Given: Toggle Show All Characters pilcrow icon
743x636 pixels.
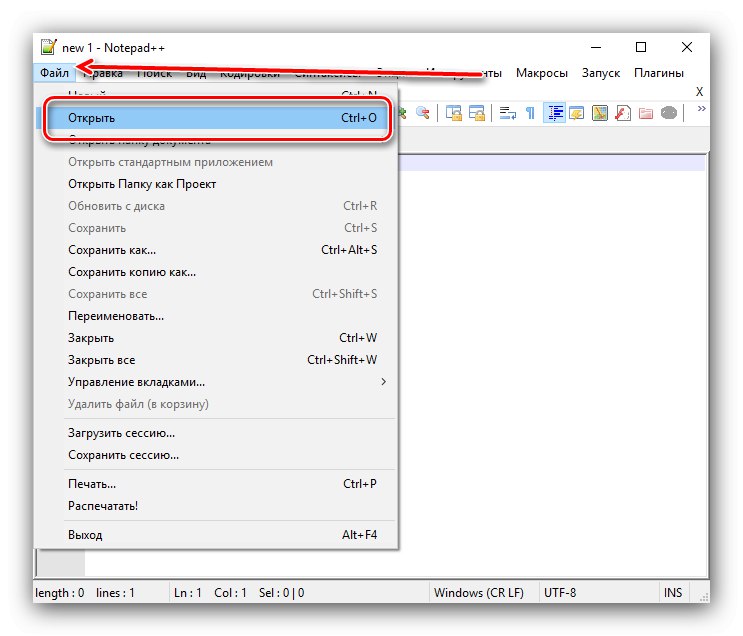Looking at the screenshot, I should 530,113.
